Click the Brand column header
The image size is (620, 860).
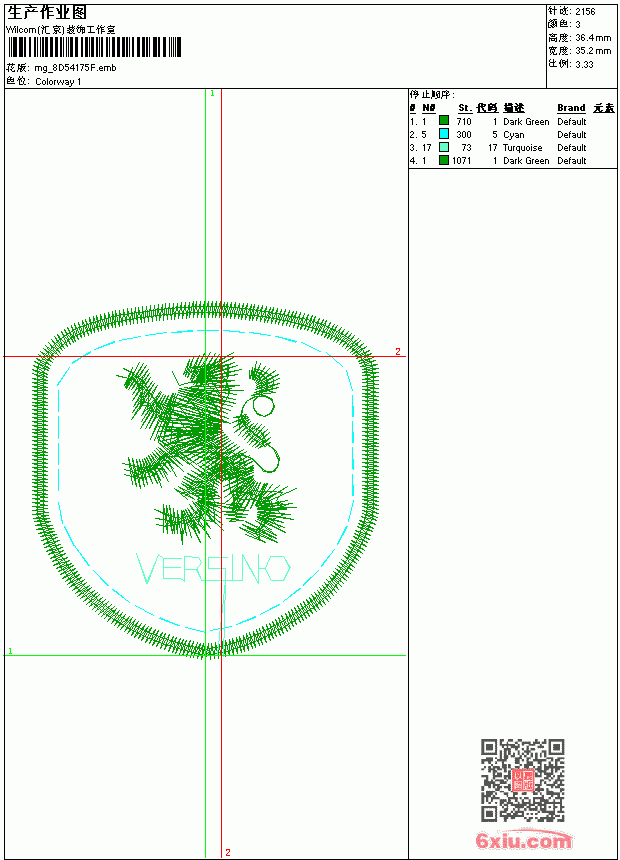click(571, 108)
